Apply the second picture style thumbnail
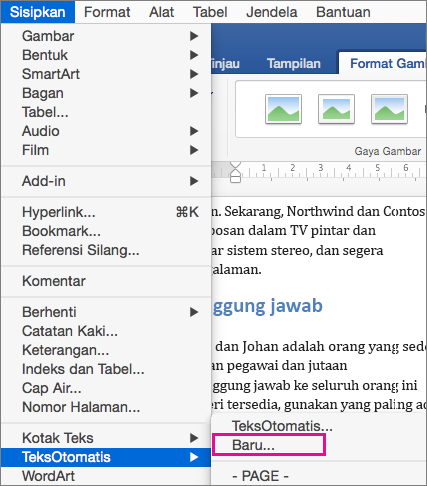 (x=336, y=109)
